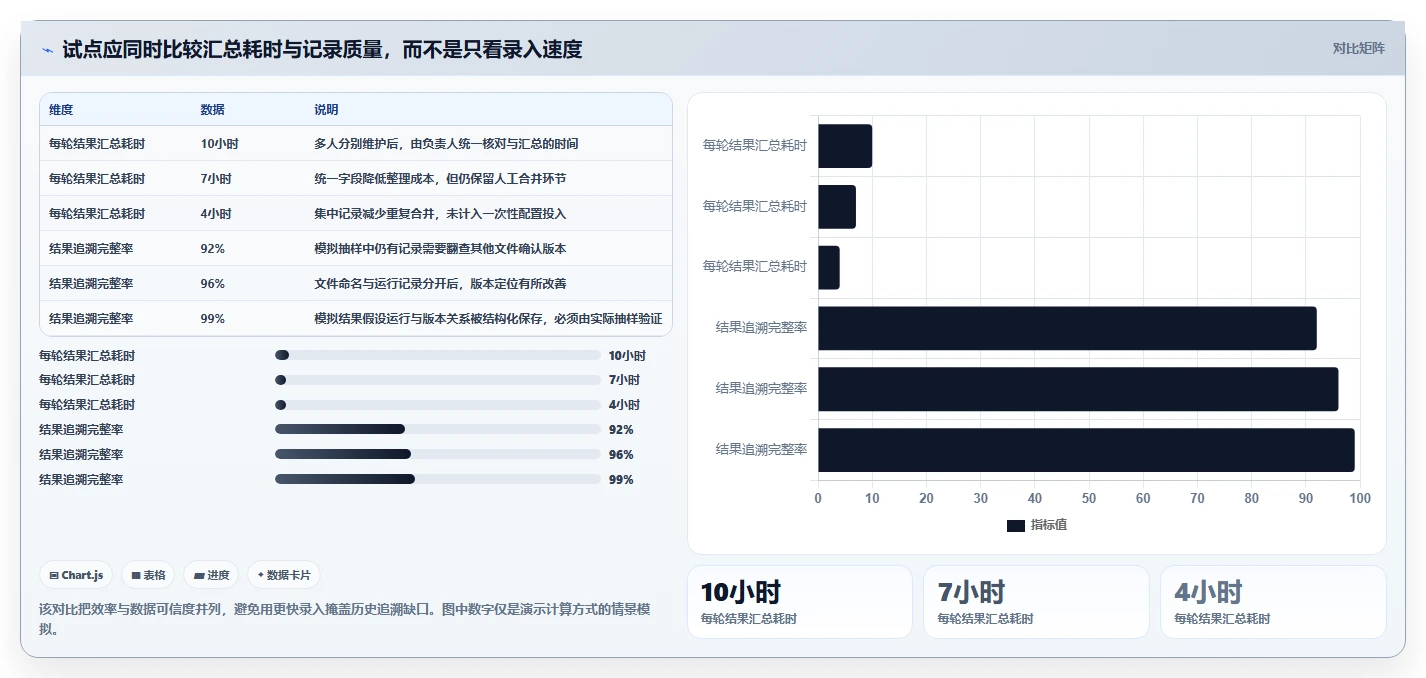1426x678 pixels.
Task: Click description starting 文件命名与运行记录分开后
Action: pos(440,284)
